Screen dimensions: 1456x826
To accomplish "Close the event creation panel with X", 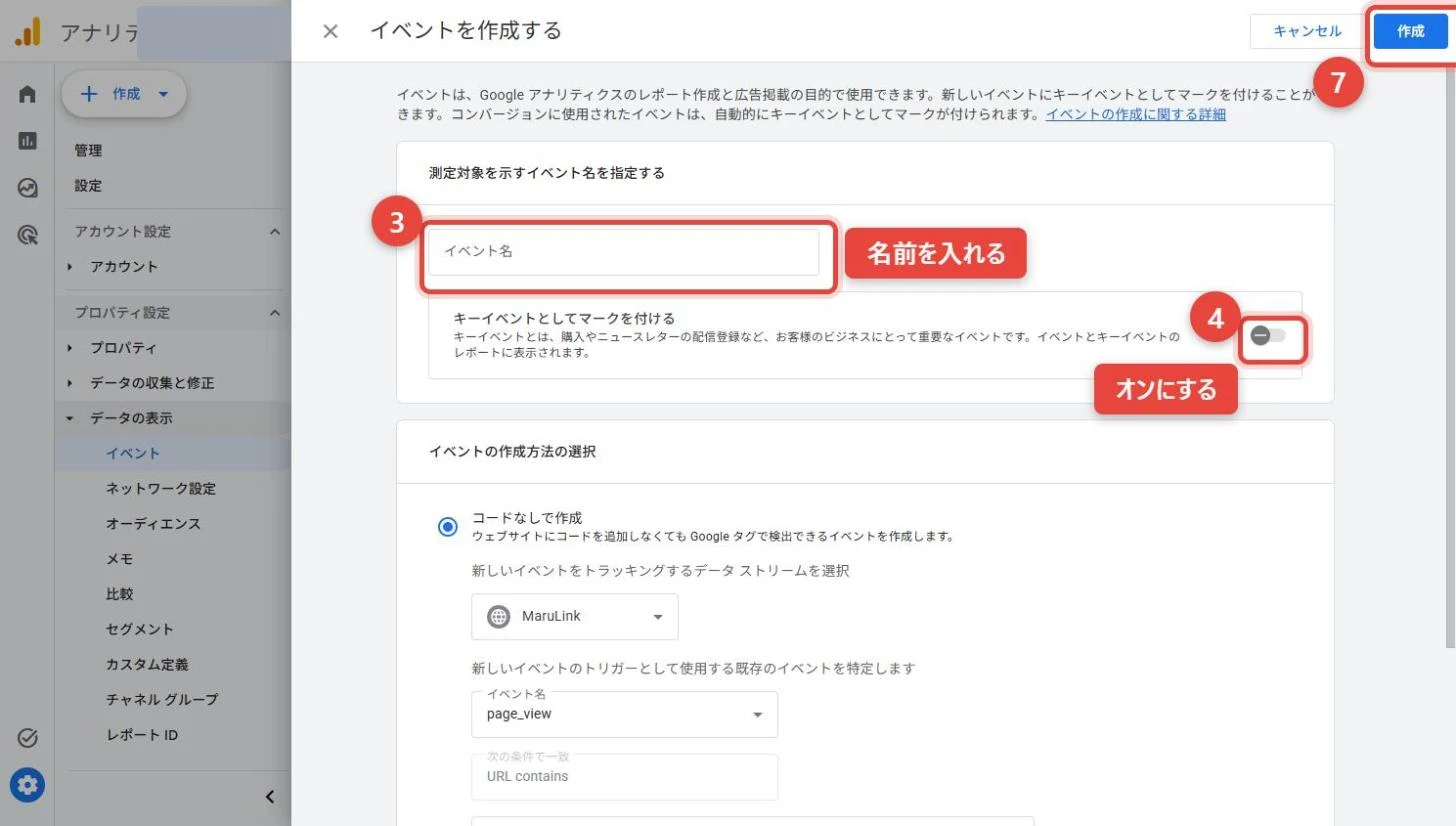I will click(330, 32).
